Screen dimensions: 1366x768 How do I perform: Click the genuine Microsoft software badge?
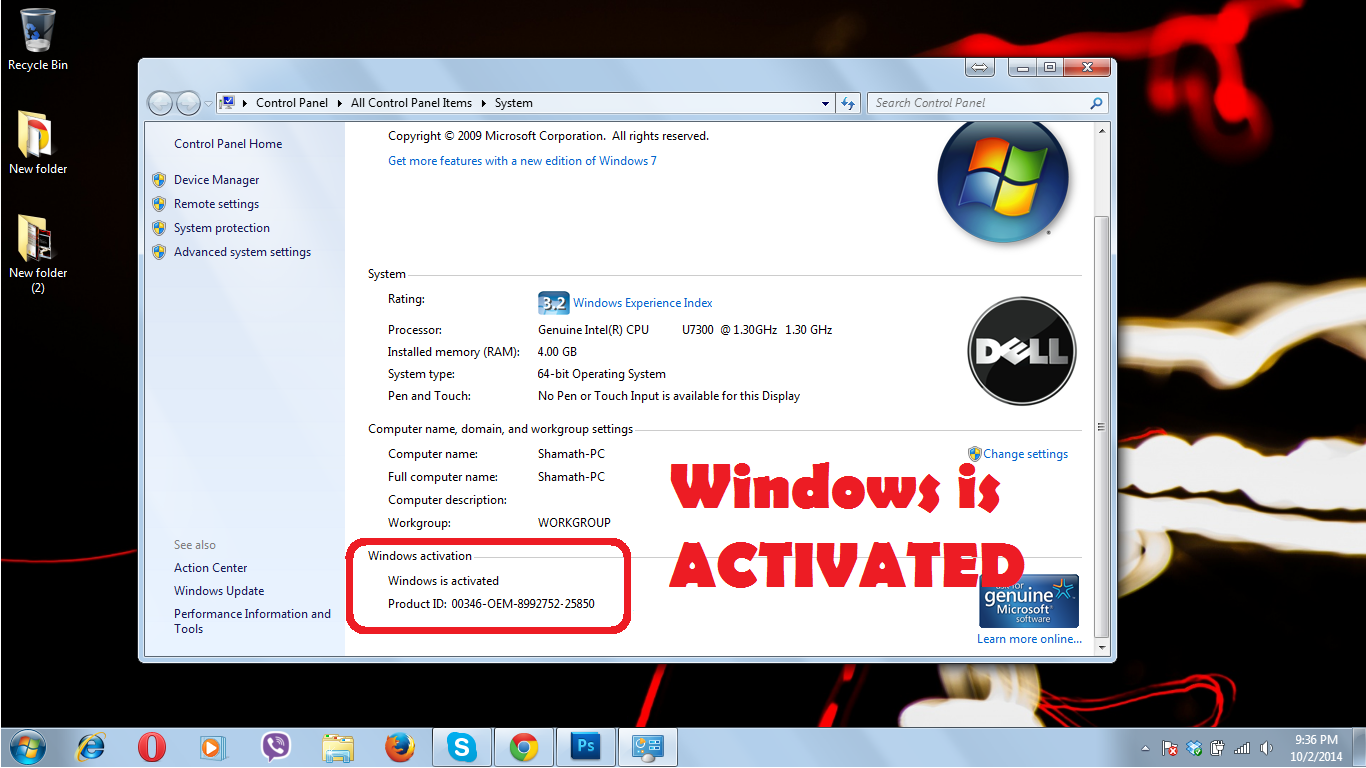[1029, 601]
